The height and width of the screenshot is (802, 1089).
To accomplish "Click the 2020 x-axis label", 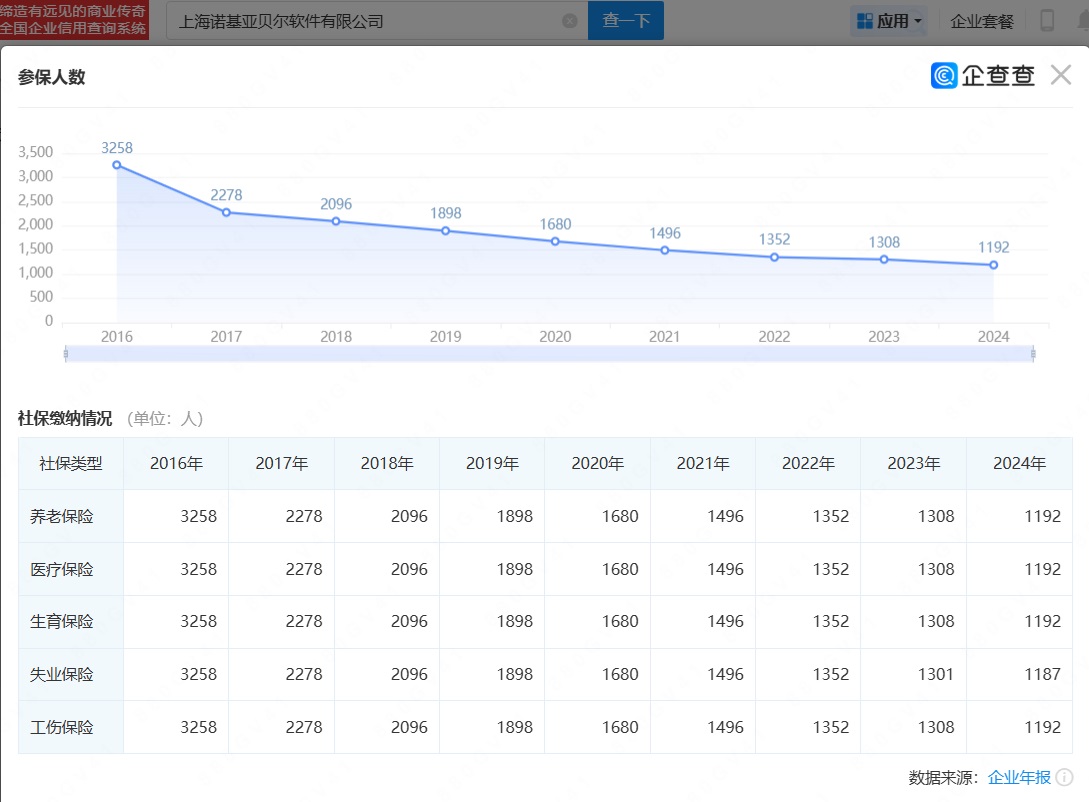I will tap(555, 337).
